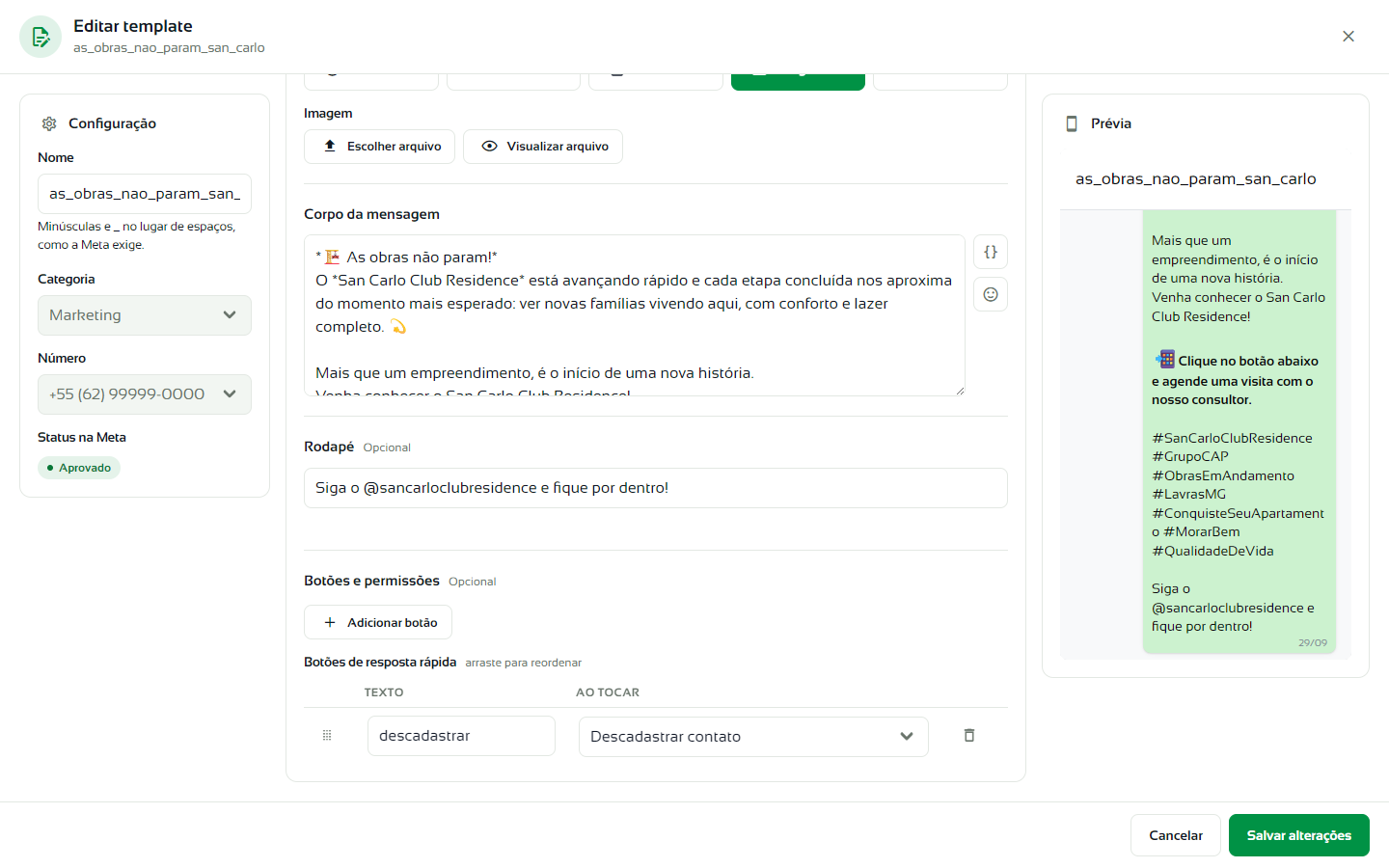Click the Botões de resposta rápida heading
The height and width of the screenshot is (868, 1389).
coord(380,663)
